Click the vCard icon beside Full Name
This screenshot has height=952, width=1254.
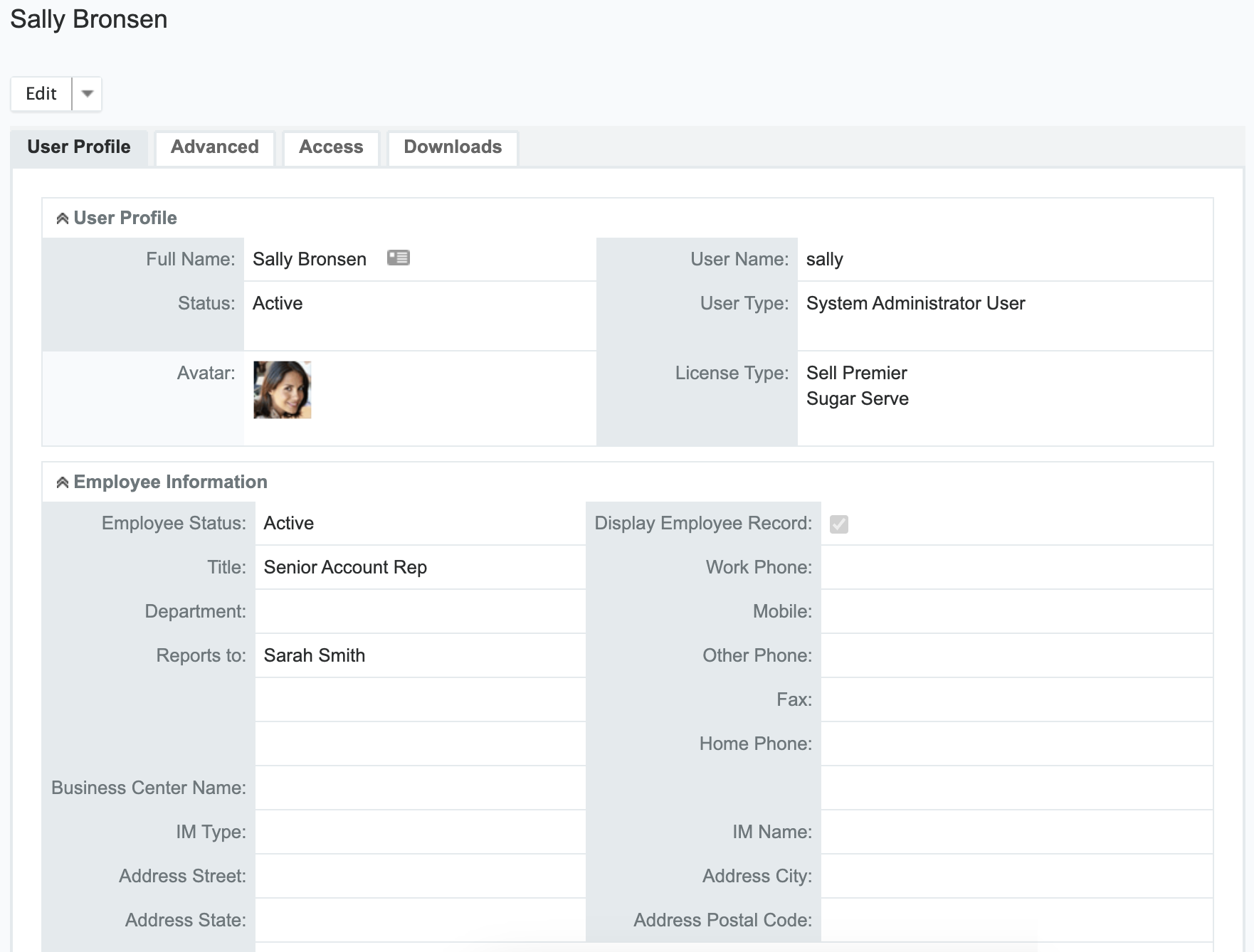coord(398,258)
